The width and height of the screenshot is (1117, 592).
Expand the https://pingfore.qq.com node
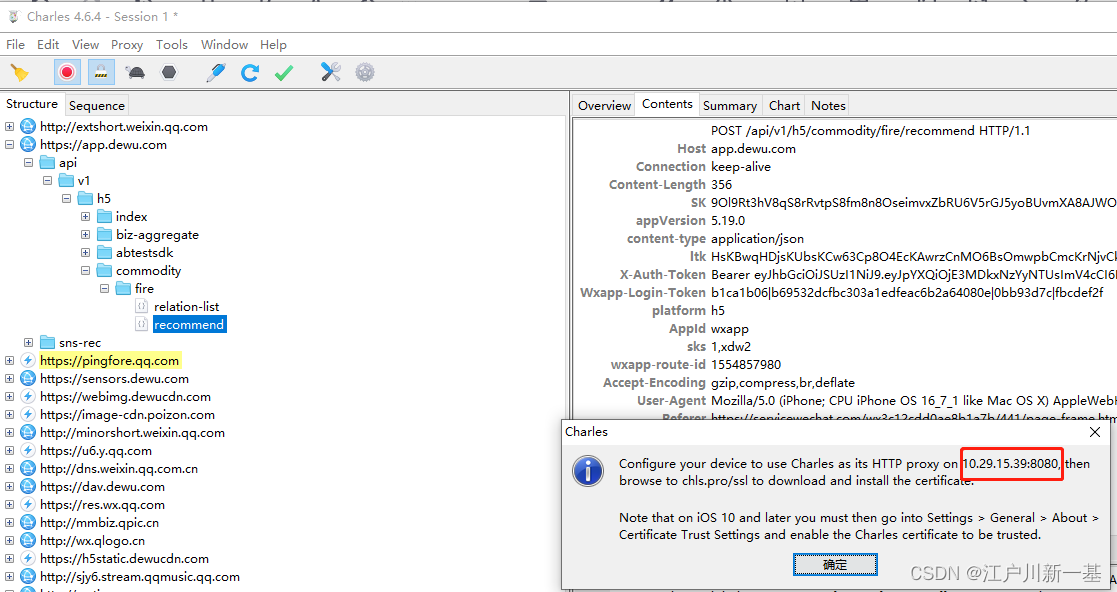pyautogui.click(x=9, y=360)
